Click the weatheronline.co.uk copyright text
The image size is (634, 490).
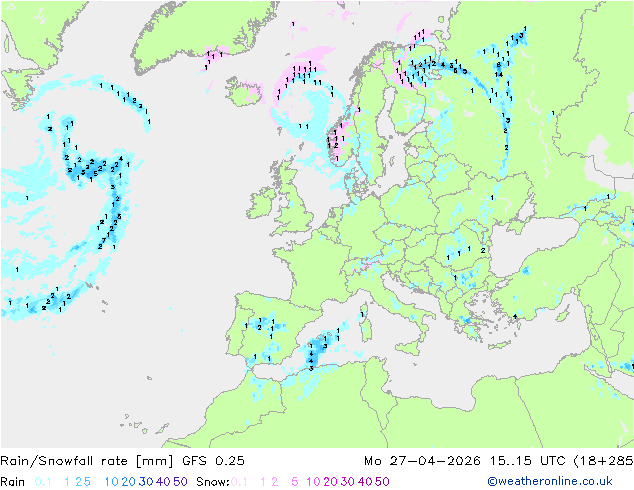point(549,481)
